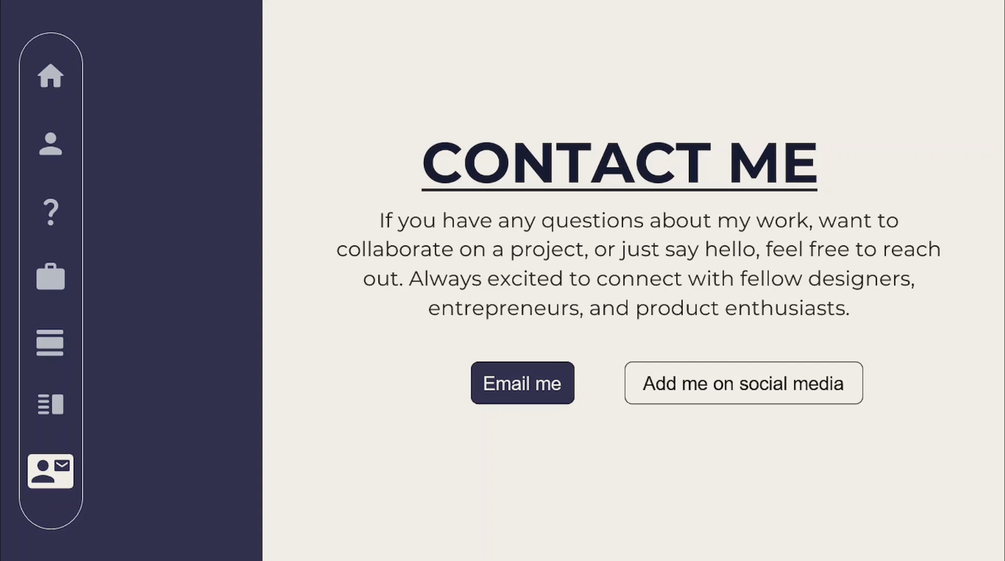This screenshot has width=1005, height=561.
Task: Click the stacked rows layout icon
Action: (51, 342)
